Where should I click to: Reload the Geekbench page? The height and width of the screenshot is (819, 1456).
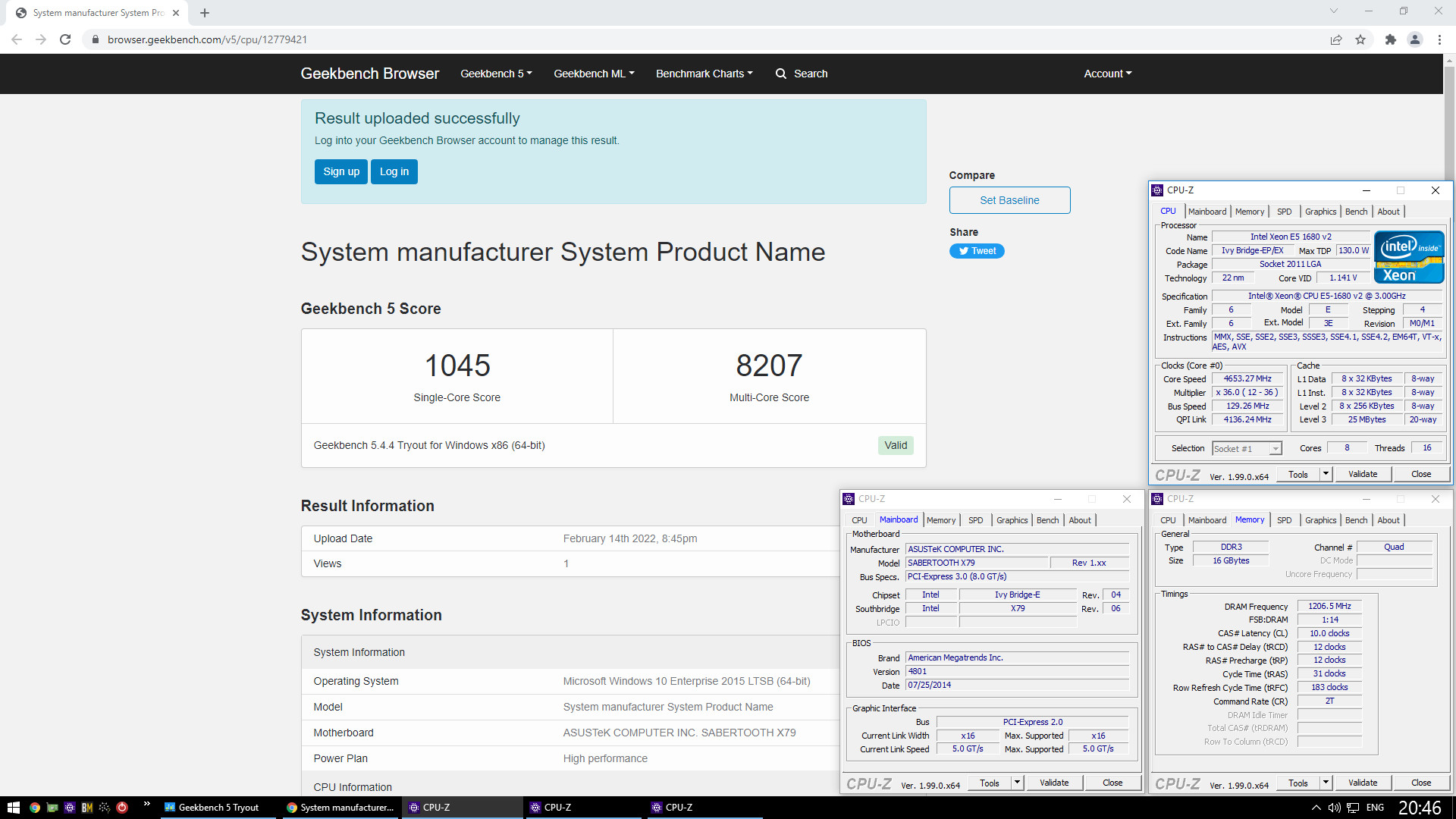pos(65,39)
